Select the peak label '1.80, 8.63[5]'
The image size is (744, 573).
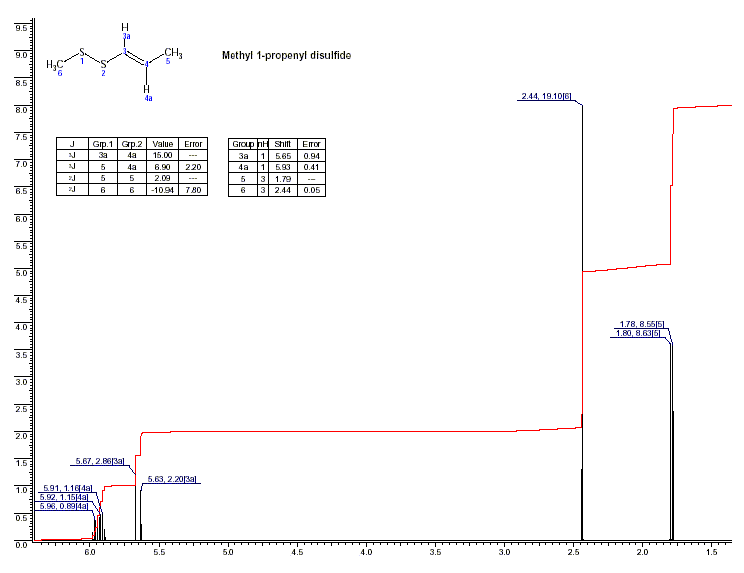tap(635, 333)
